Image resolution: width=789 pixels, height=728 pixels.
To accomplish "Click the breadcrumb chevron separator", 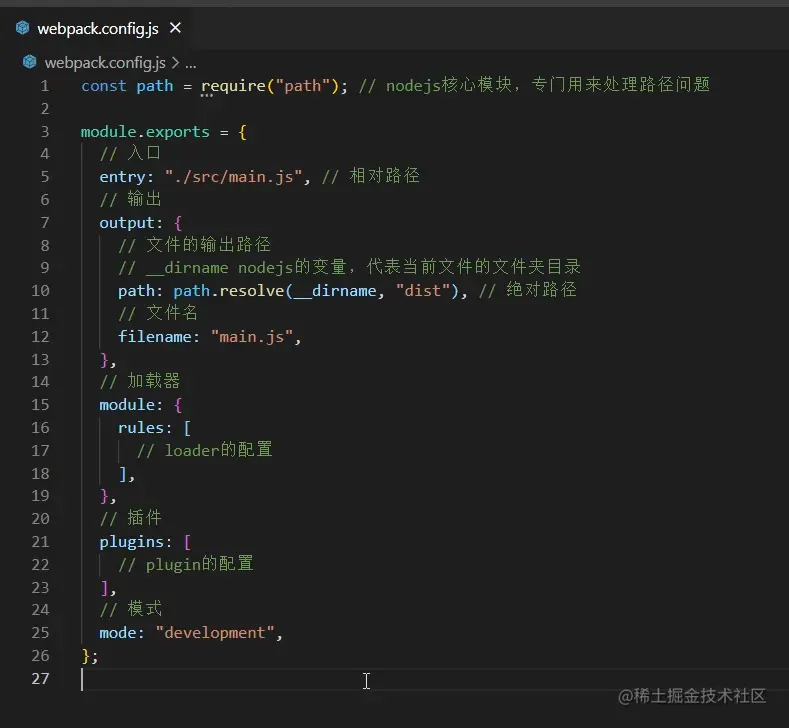I will click(175, 63).
